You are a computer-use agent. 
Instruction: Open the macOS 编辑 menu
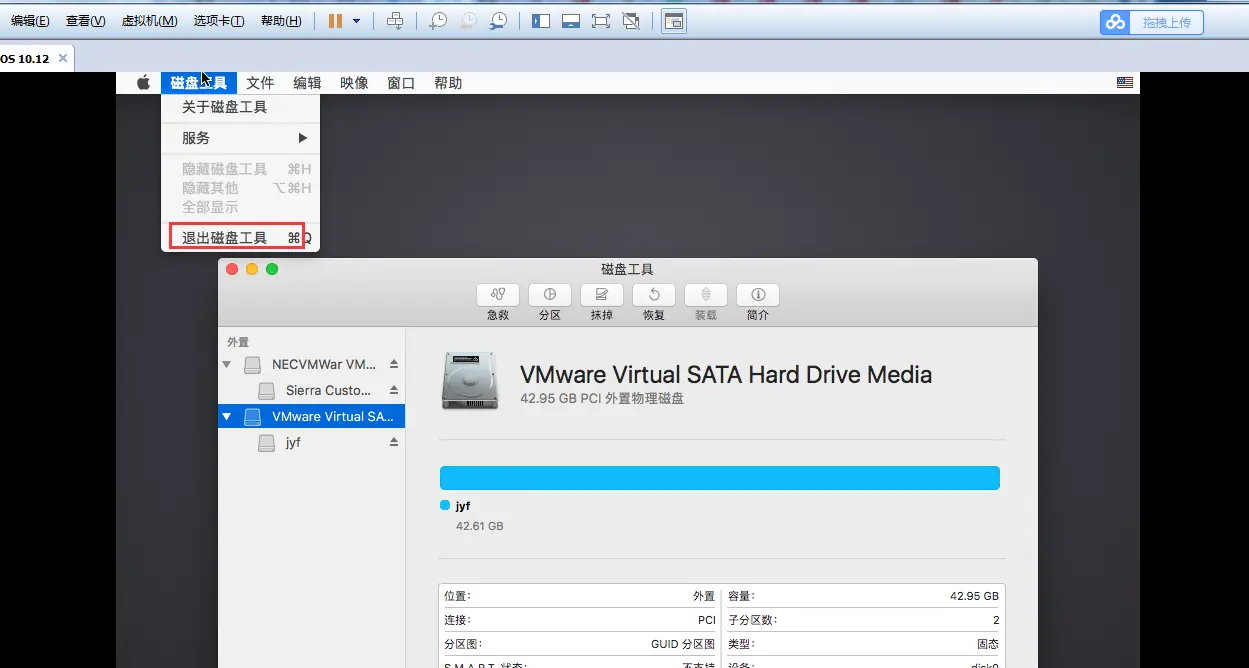click(307, 83)
